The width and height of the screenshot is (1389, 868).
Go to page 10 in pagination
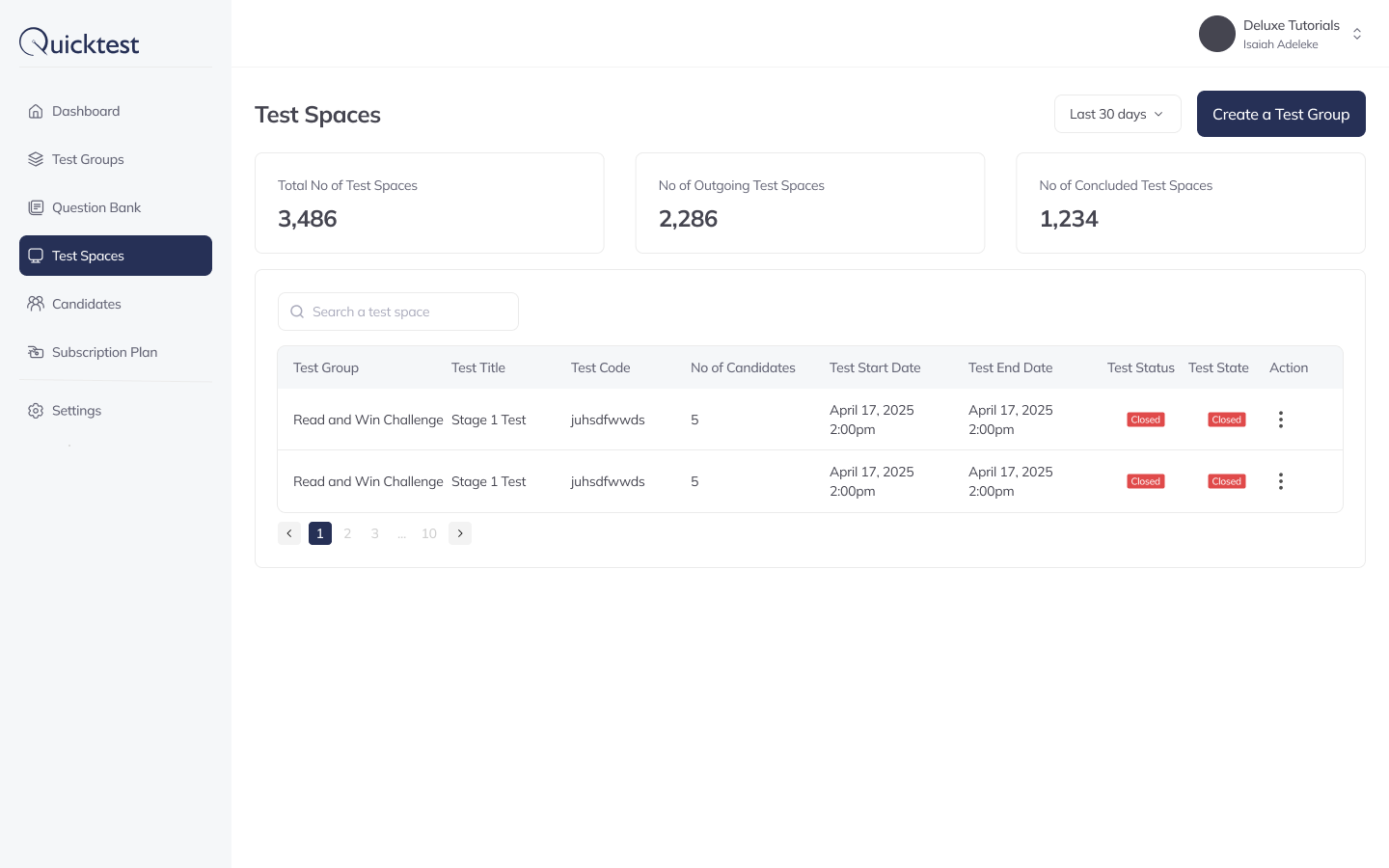point(429,533)
